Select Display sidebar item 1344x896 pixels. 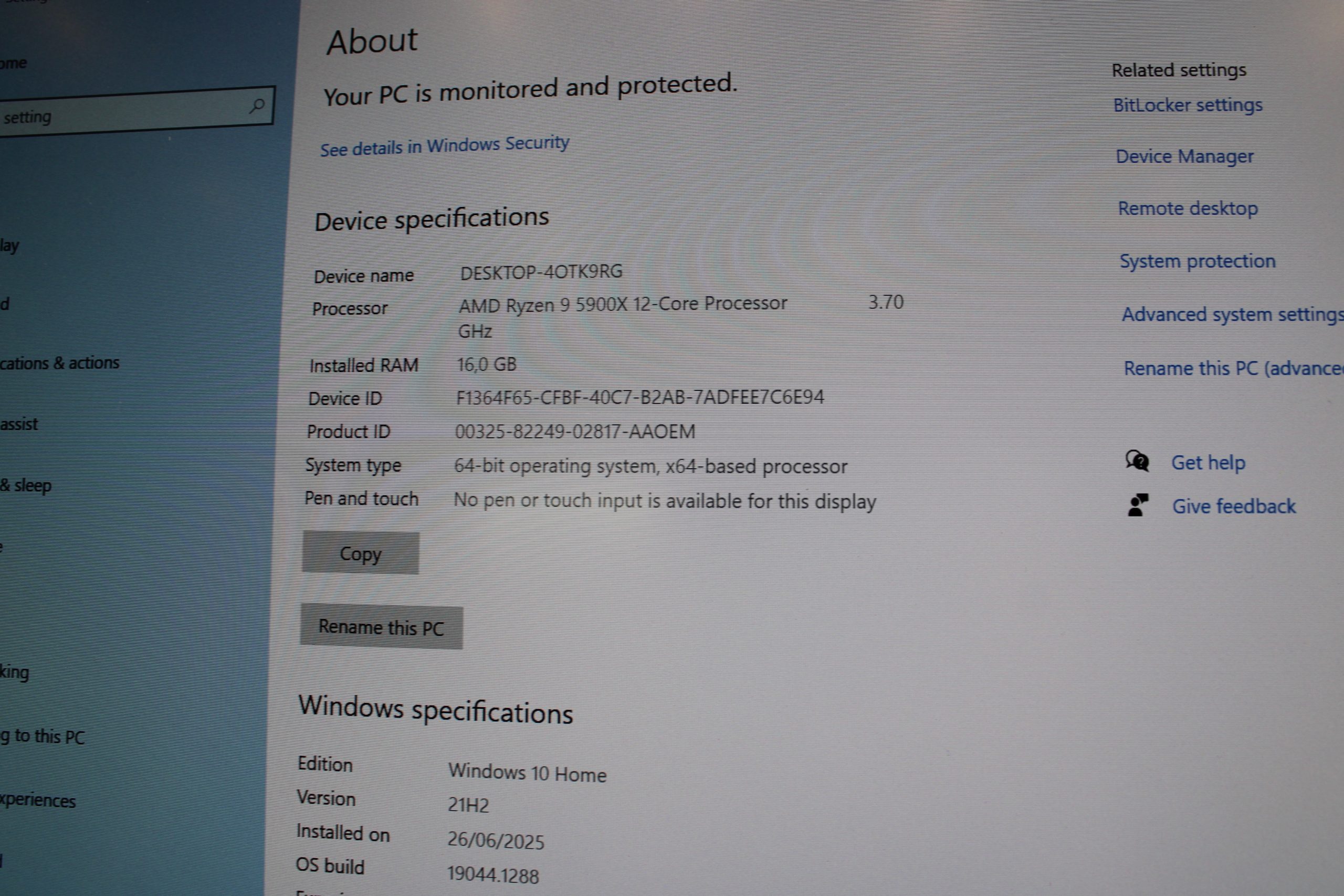point(10,246)
